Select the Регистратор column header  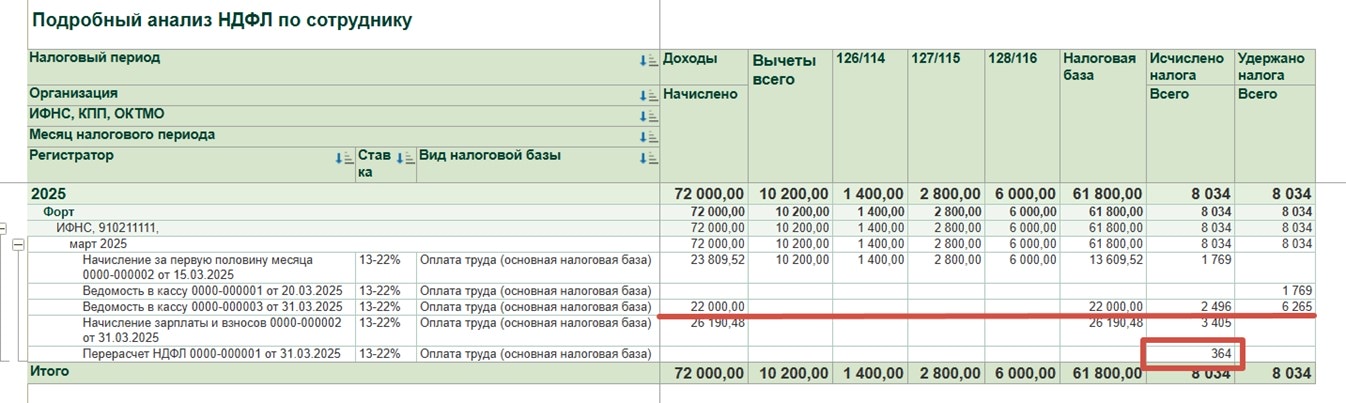click(x=191, y=164)
